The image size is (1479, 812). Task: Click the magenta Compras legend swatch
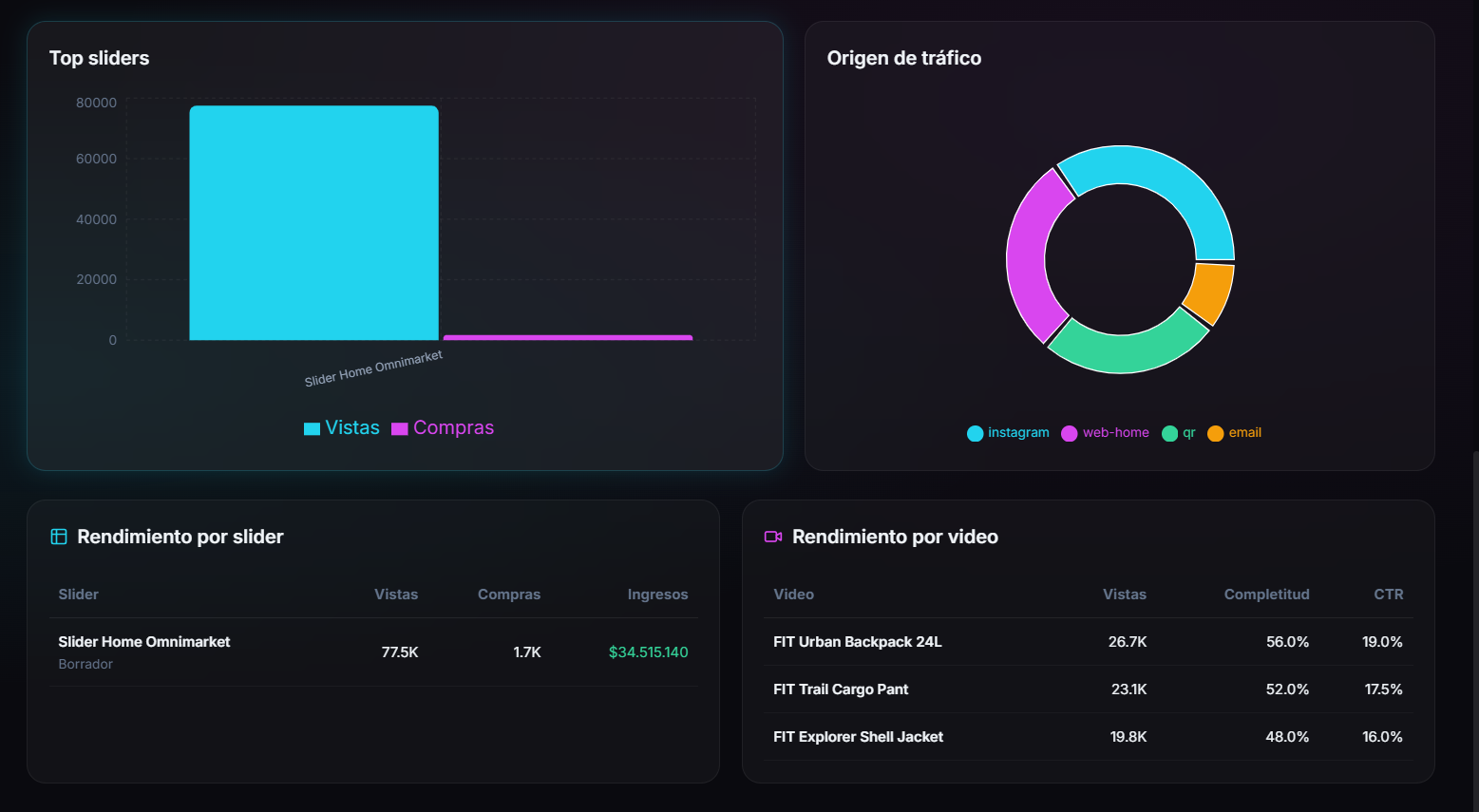tap(399, 428)
